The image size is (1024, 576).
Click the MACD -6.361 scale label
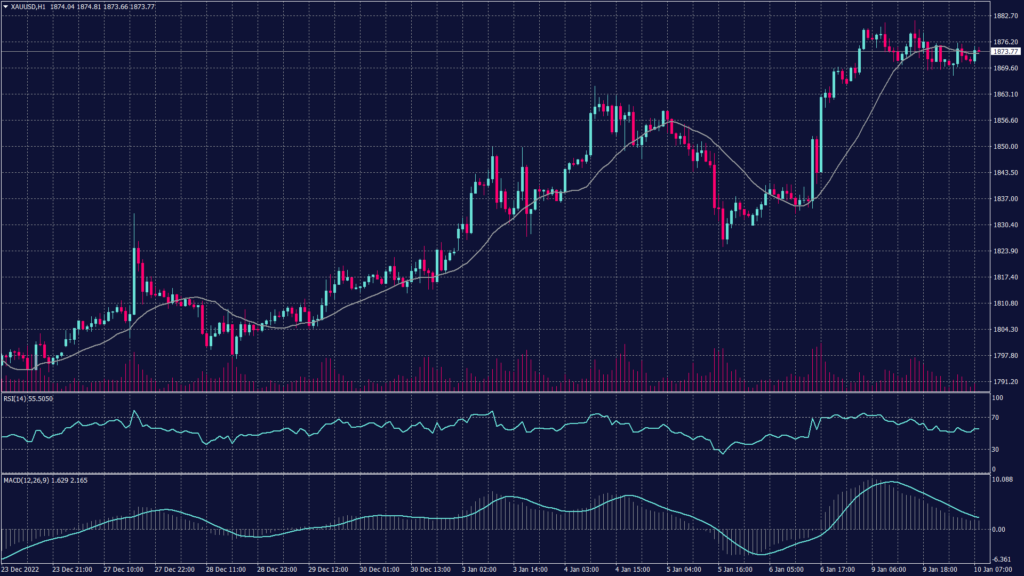pos(1003,559)
